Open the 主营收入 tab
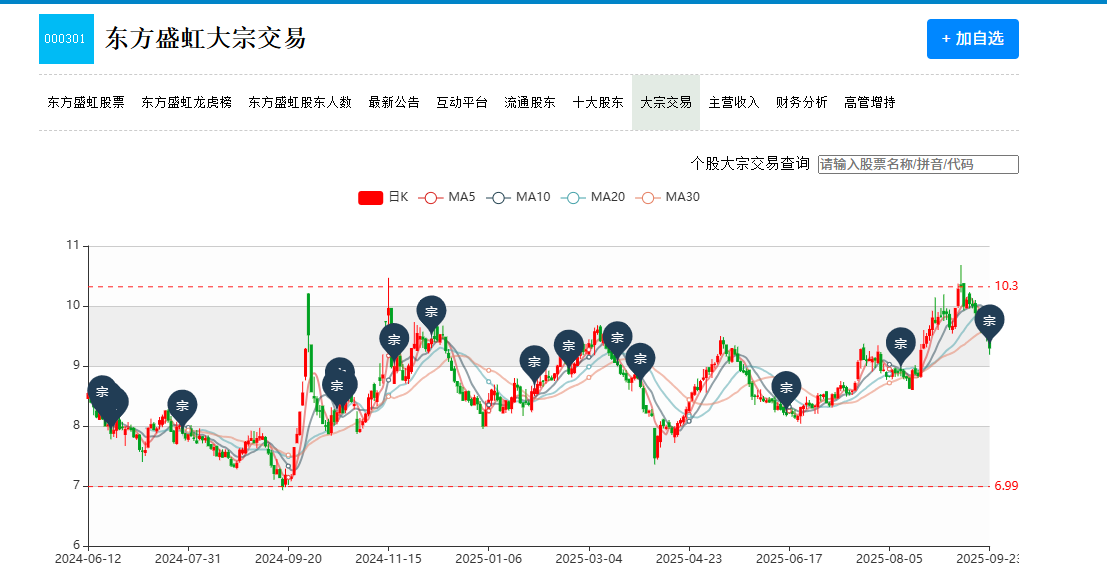 coord(734,102)
